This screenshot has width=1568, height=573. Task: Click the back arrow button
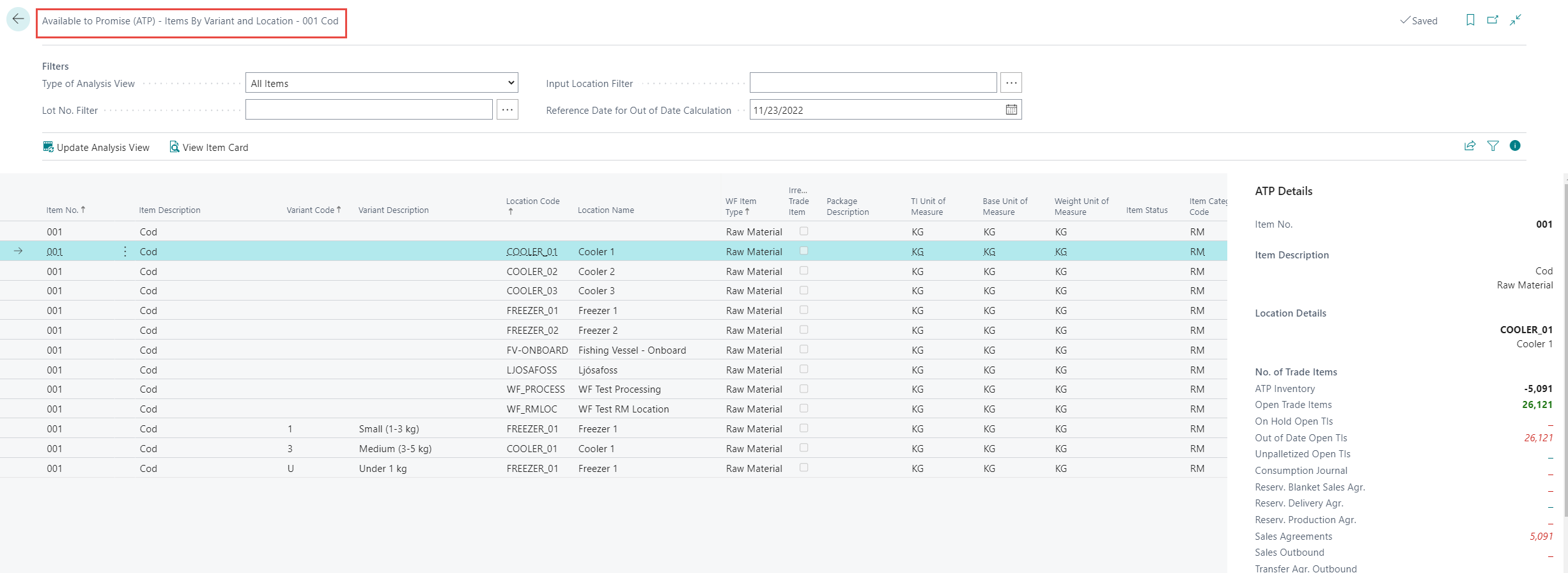[x=18, y=19]
